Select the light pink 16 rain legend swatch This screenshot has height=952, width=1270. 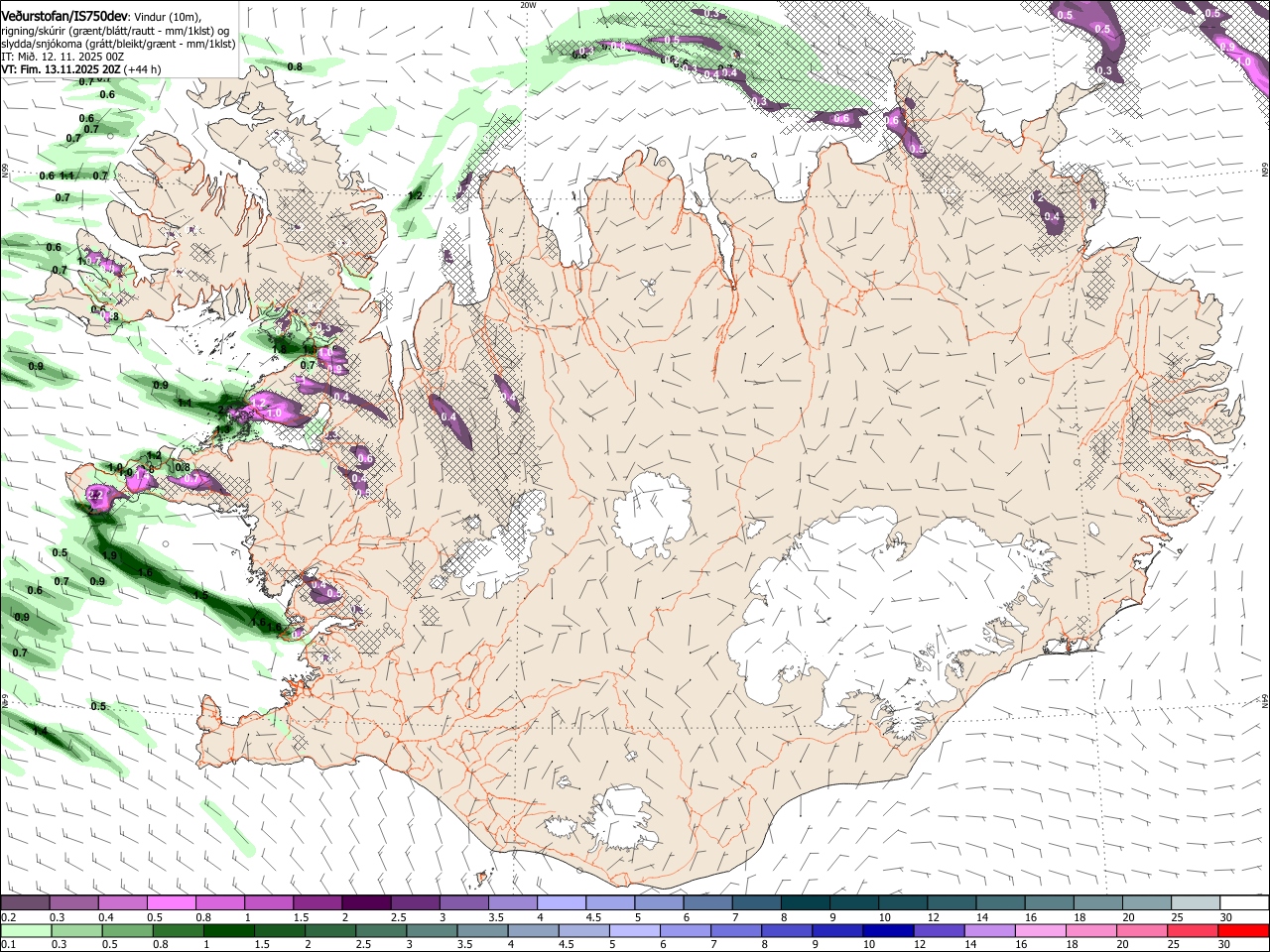[x=1041, y=930]
